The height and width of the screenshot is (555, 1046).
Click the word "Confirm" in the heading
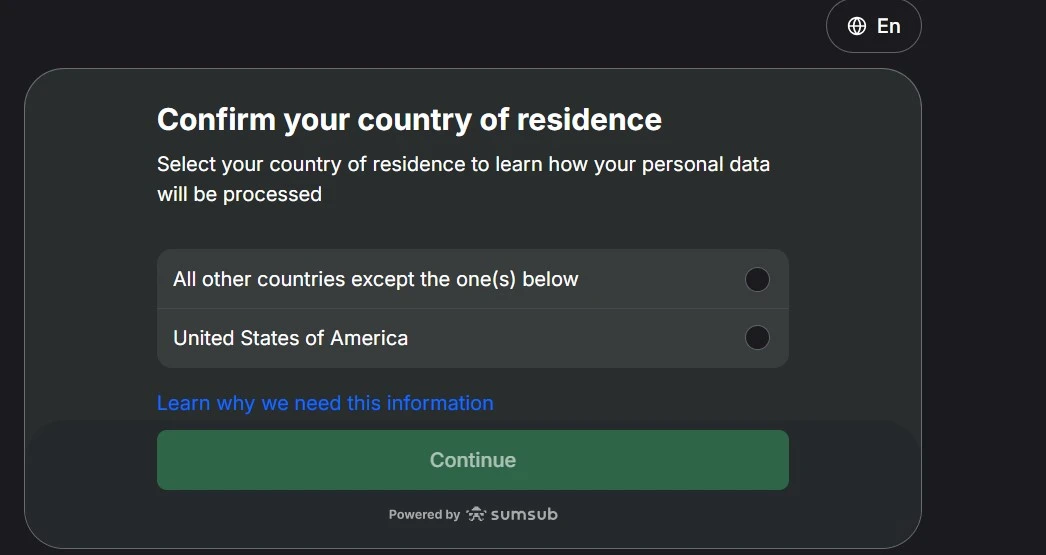click(215, 120)
